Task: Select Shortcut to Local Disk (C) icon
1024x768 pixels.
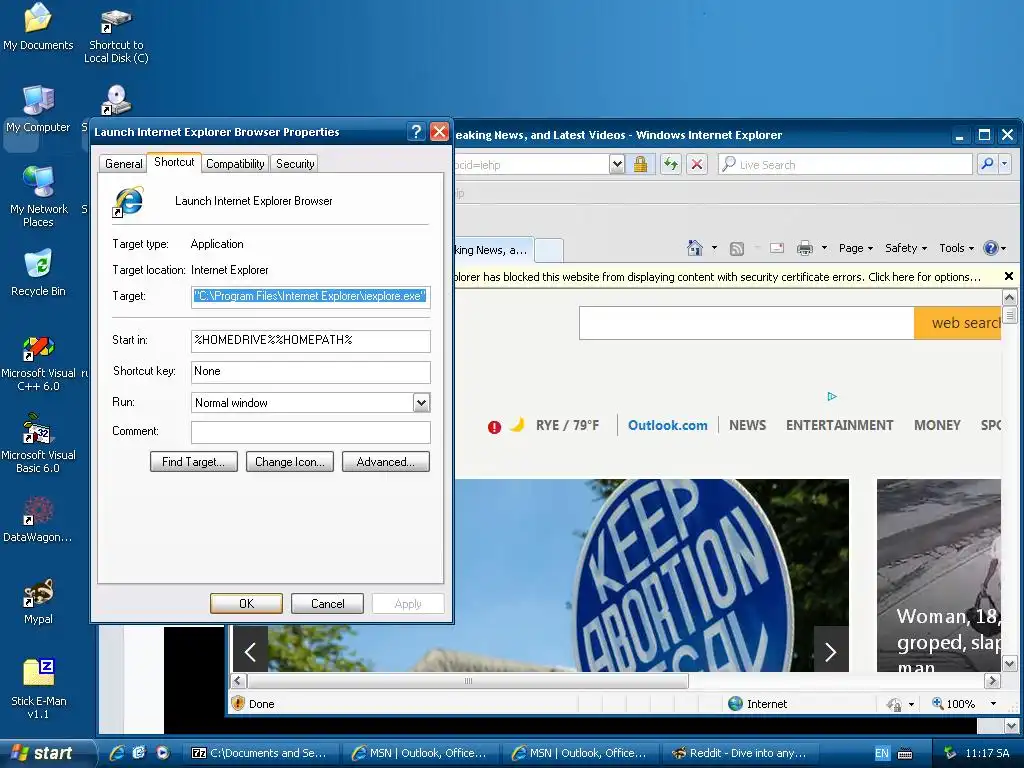Action: click(x=116, y=36)
